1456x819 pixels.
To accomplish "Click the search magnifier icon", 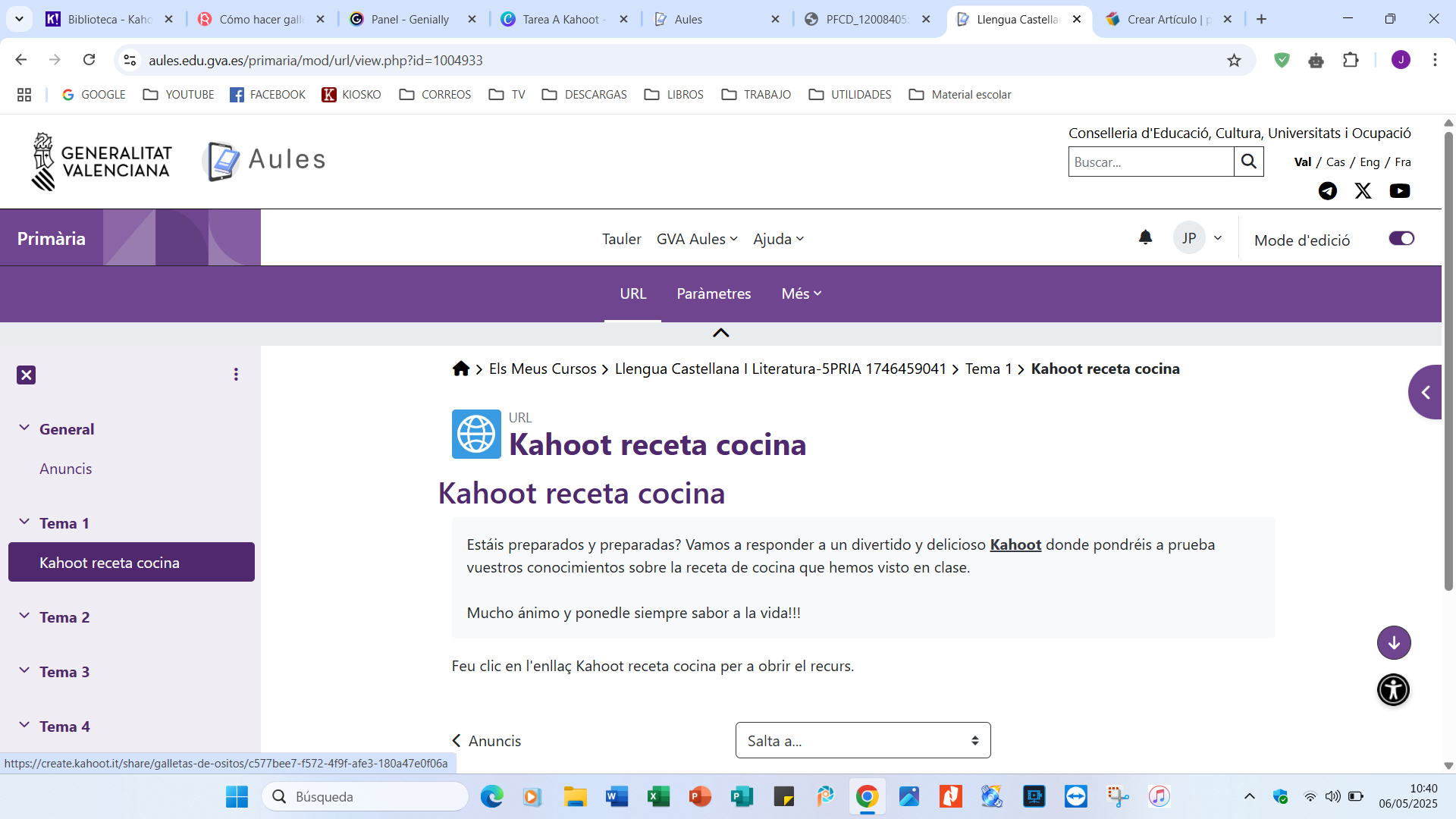I will coord(1249,162).
